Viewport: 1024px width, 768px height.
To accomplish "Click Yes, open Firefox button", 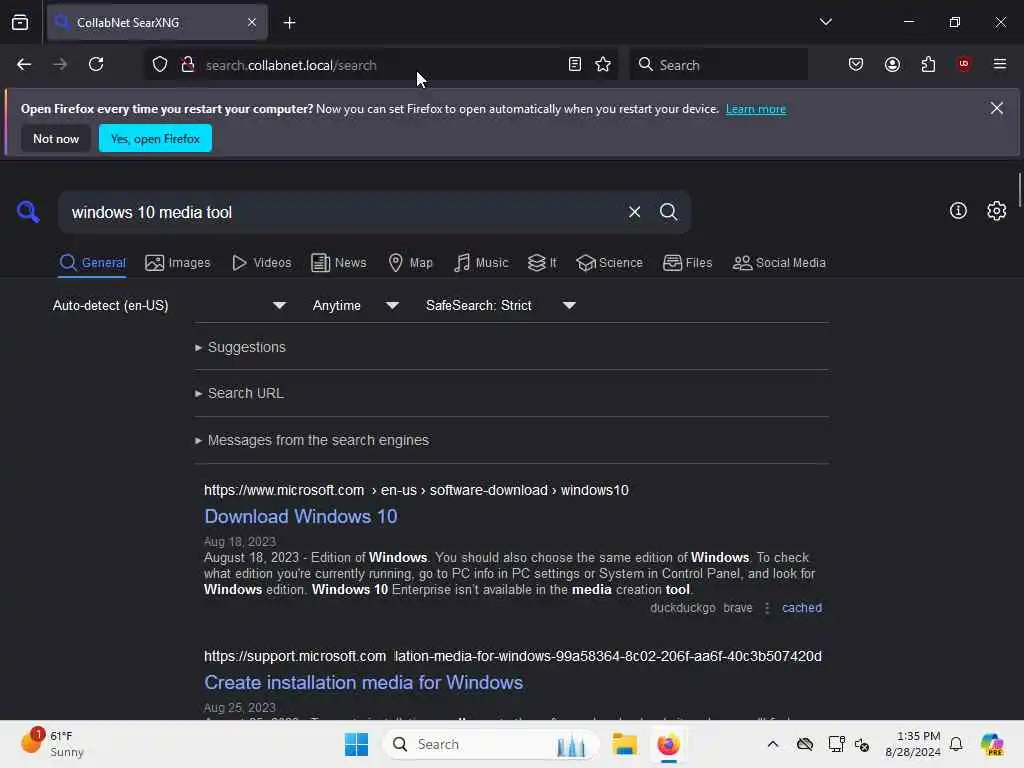I will click(155, 138).
